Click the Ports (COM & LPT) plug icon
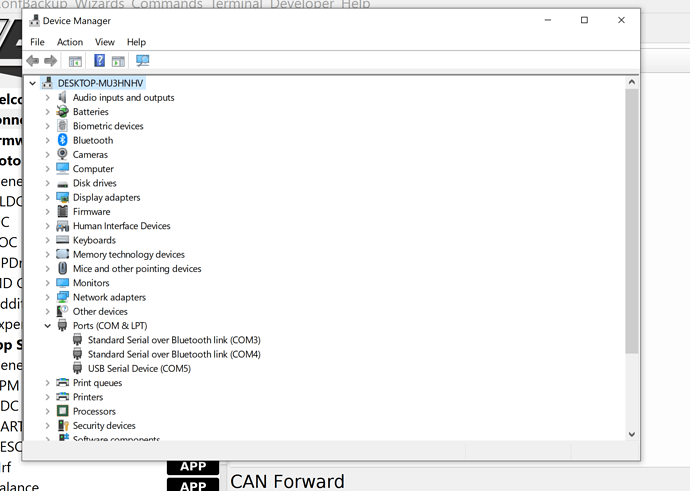690x491 pixels. 62,326
